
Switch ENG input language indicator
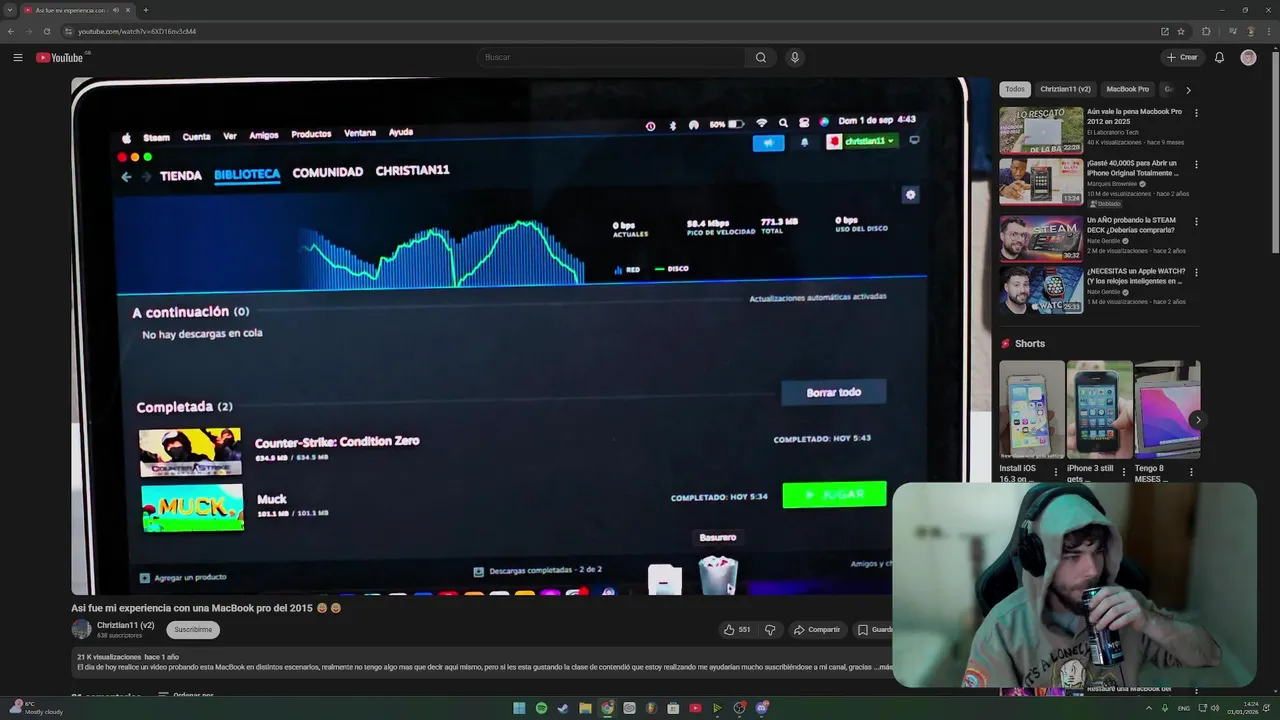point(1184,708)
